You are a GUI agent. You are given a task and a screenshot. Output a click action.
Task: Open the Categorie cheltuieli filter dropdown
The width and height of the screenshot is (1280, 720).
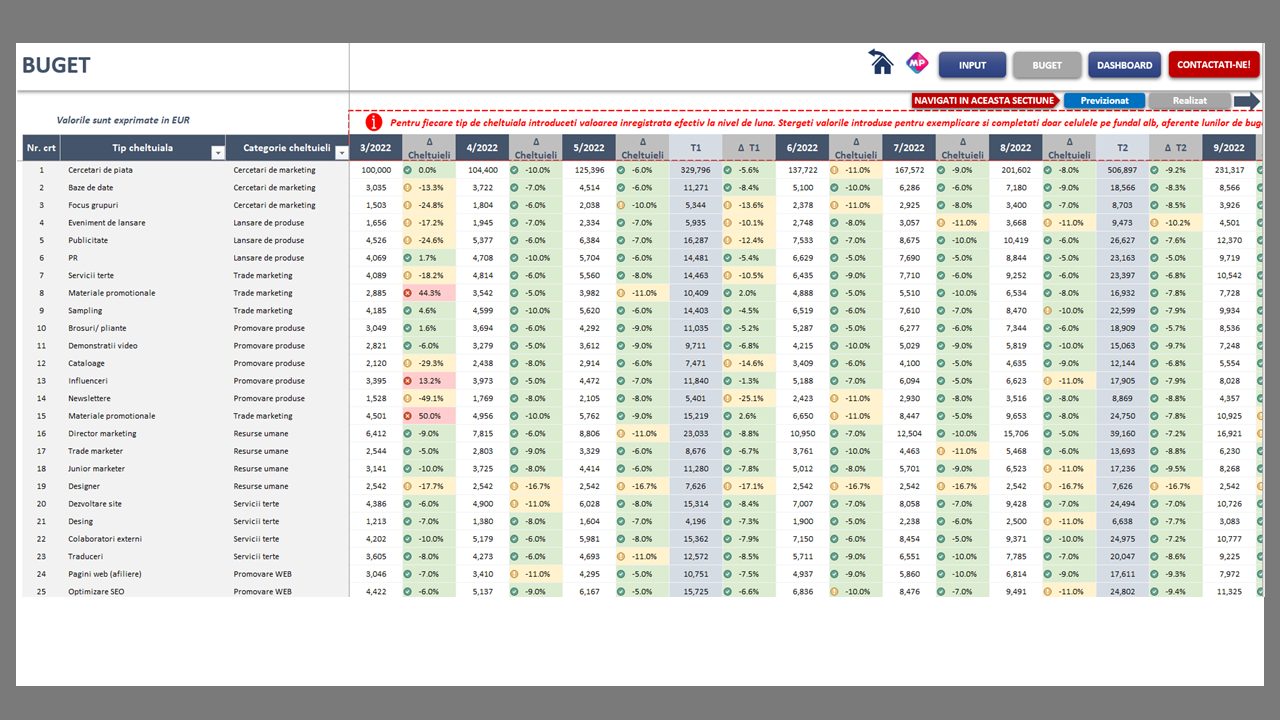click(x=341, y=152)
